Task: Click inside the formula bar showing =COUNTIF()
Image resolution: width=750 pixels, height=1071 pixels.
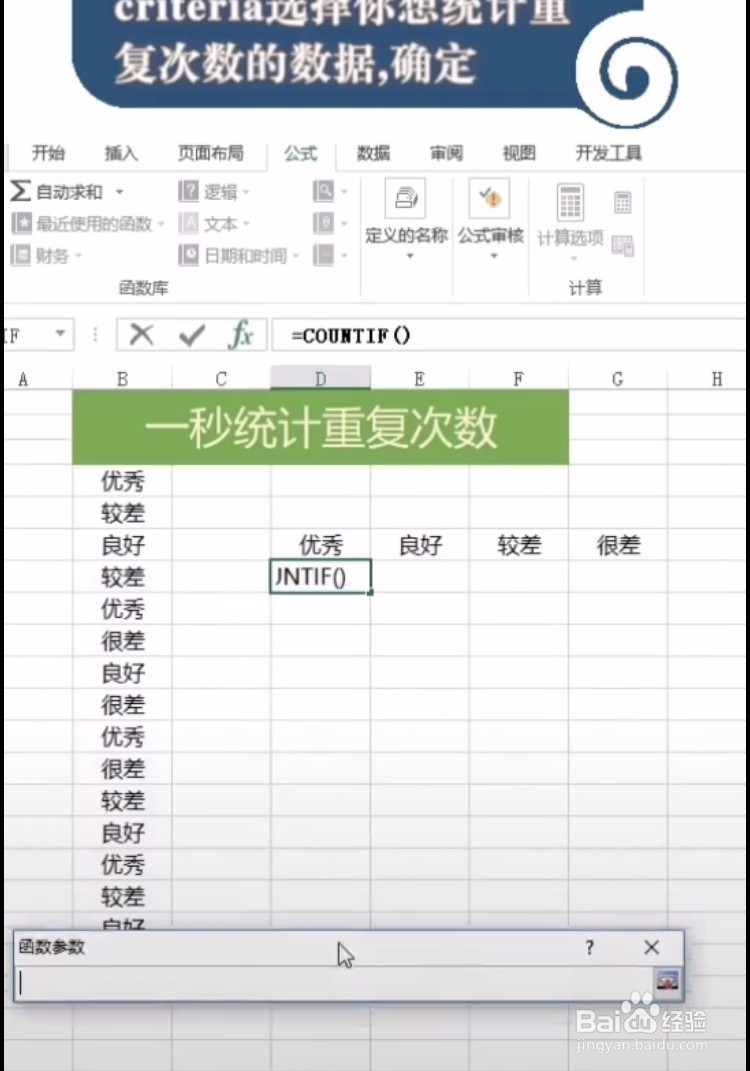Action: point(508,335)
